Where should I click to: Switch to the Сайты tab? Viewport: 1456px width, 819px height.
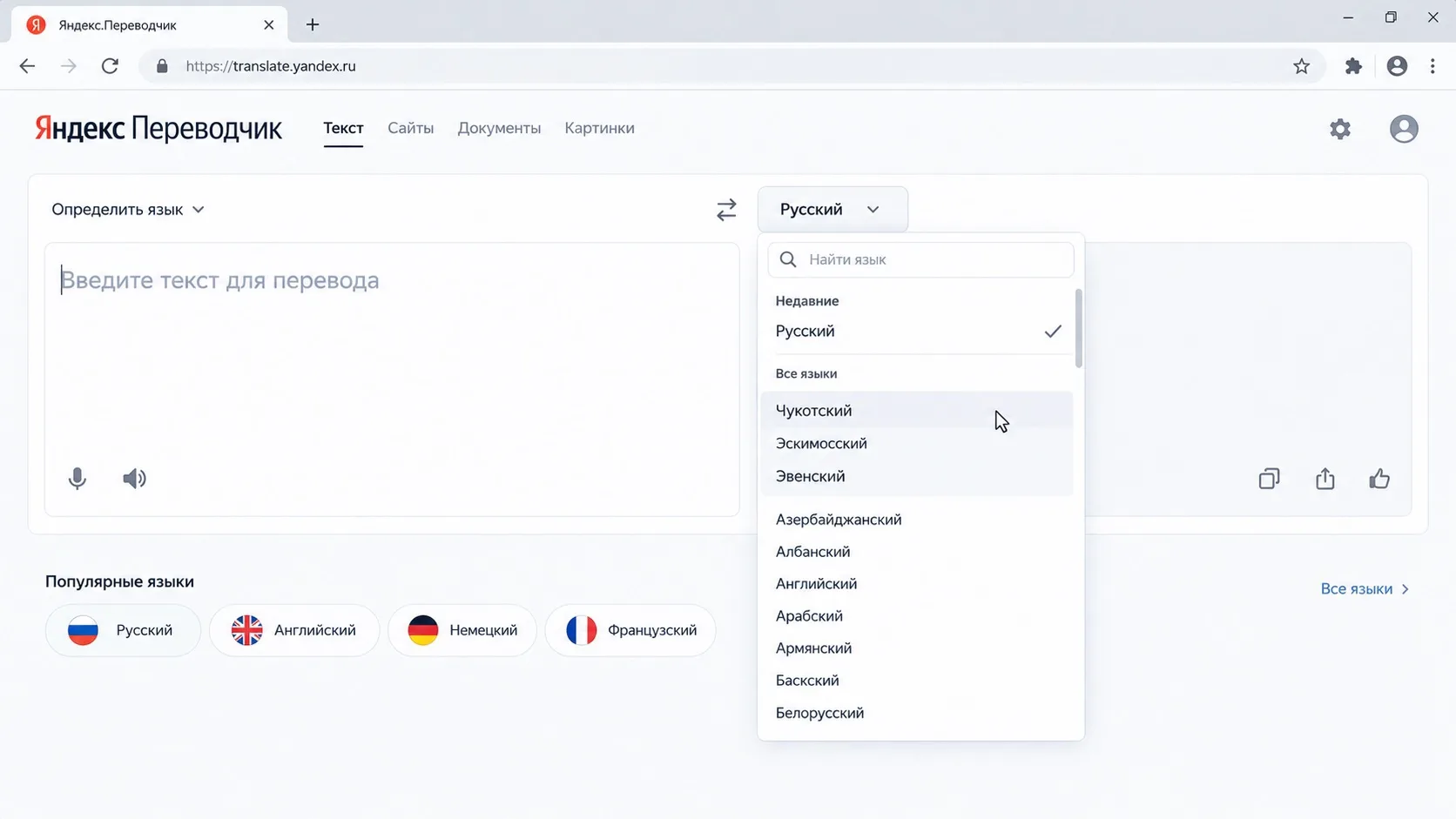(410, 128)
